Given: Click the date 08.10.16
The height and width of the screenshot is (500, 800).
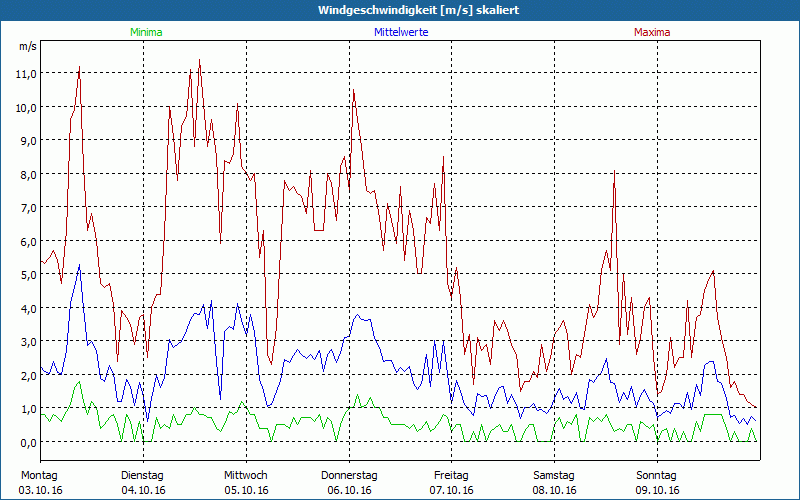Looking at the screenshot, I should 555,490.
